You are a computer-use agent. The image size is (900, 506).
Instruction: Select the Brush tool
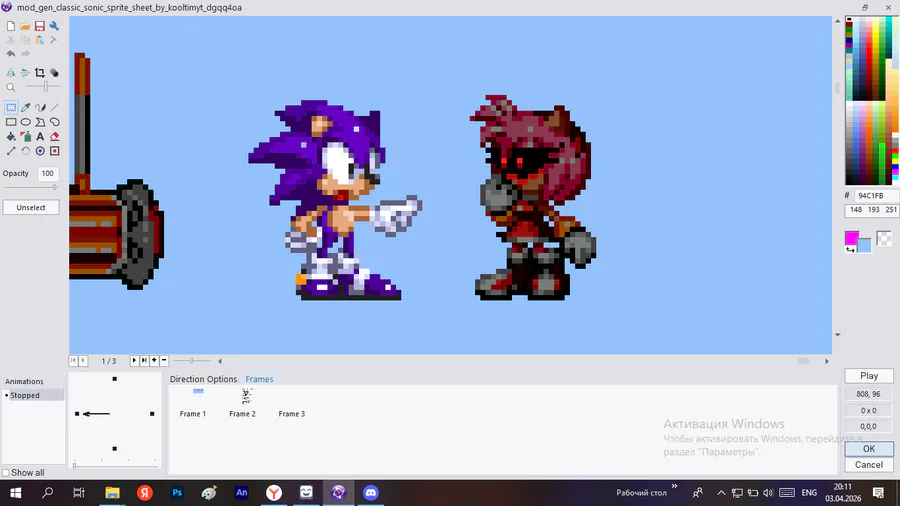[x=40, y=107]
